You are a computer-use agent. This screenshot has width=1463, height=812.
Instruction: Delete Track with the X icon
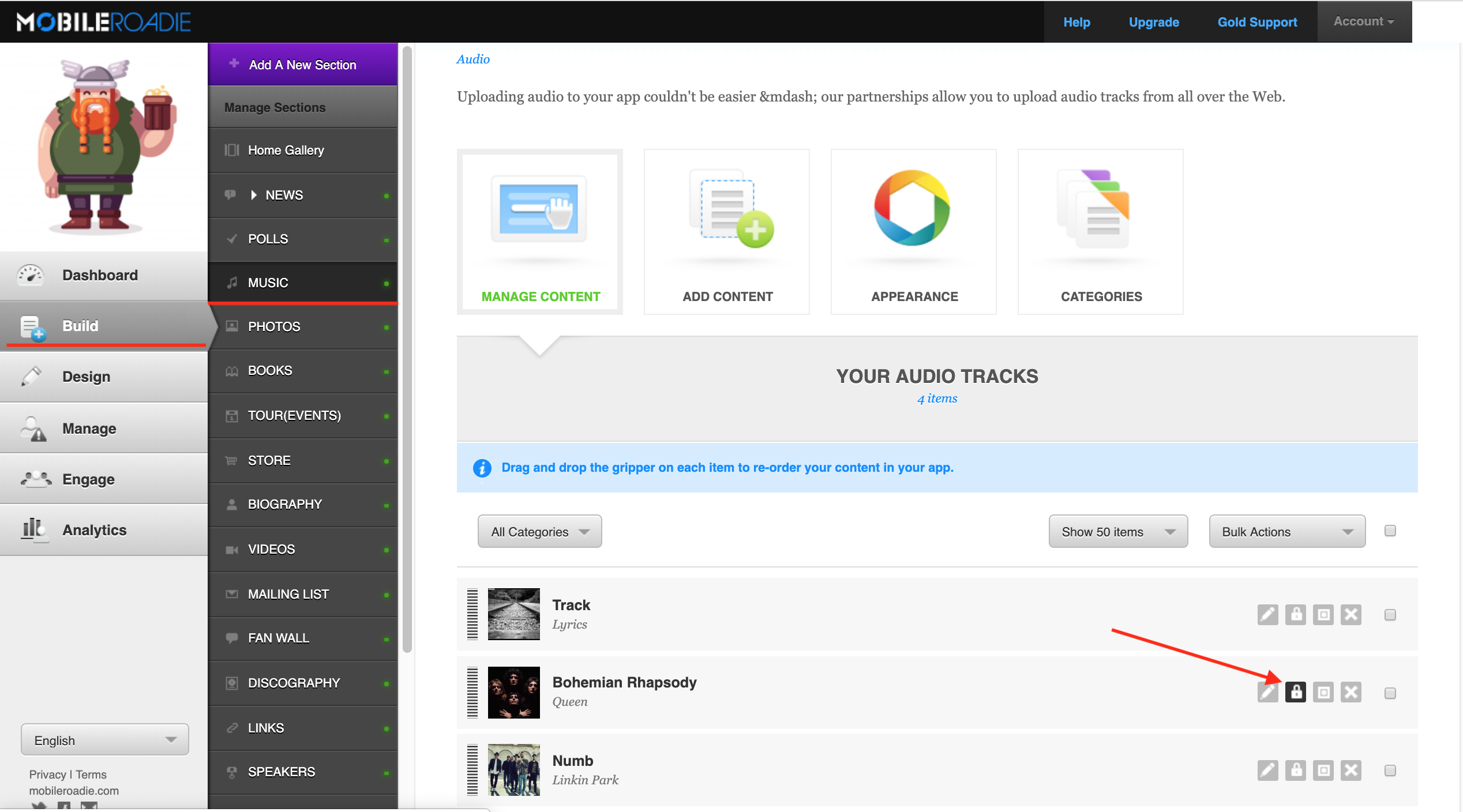click(x=1351, y=614)
